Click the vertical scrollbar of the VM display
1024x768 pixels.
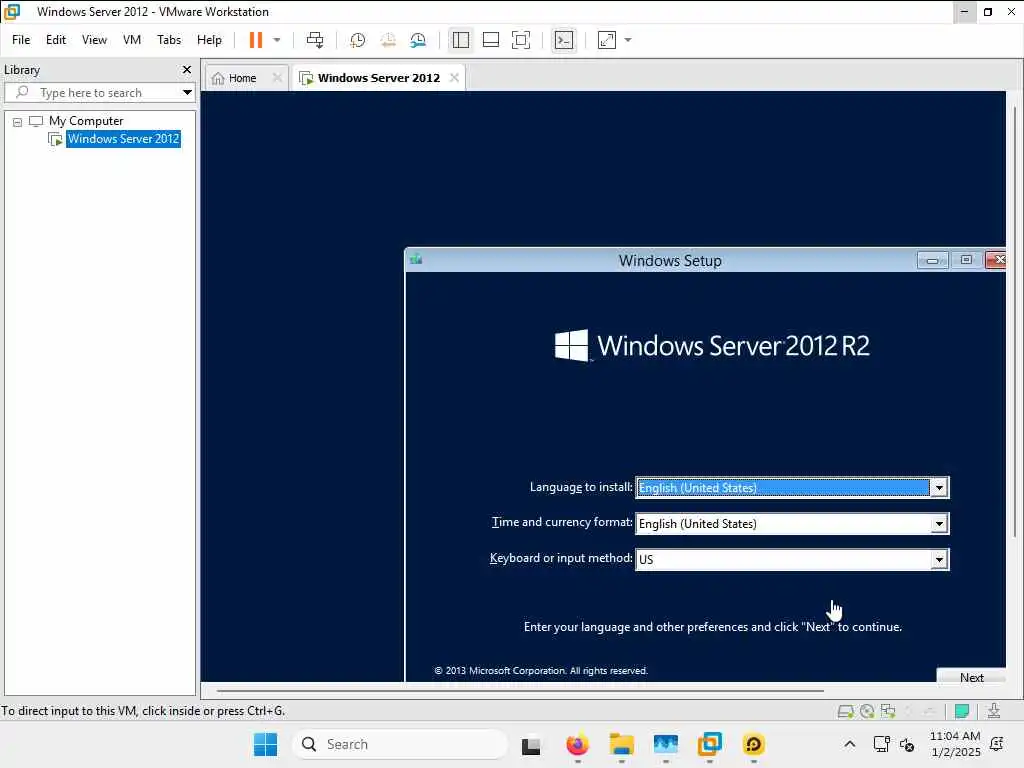point(1014,322)
